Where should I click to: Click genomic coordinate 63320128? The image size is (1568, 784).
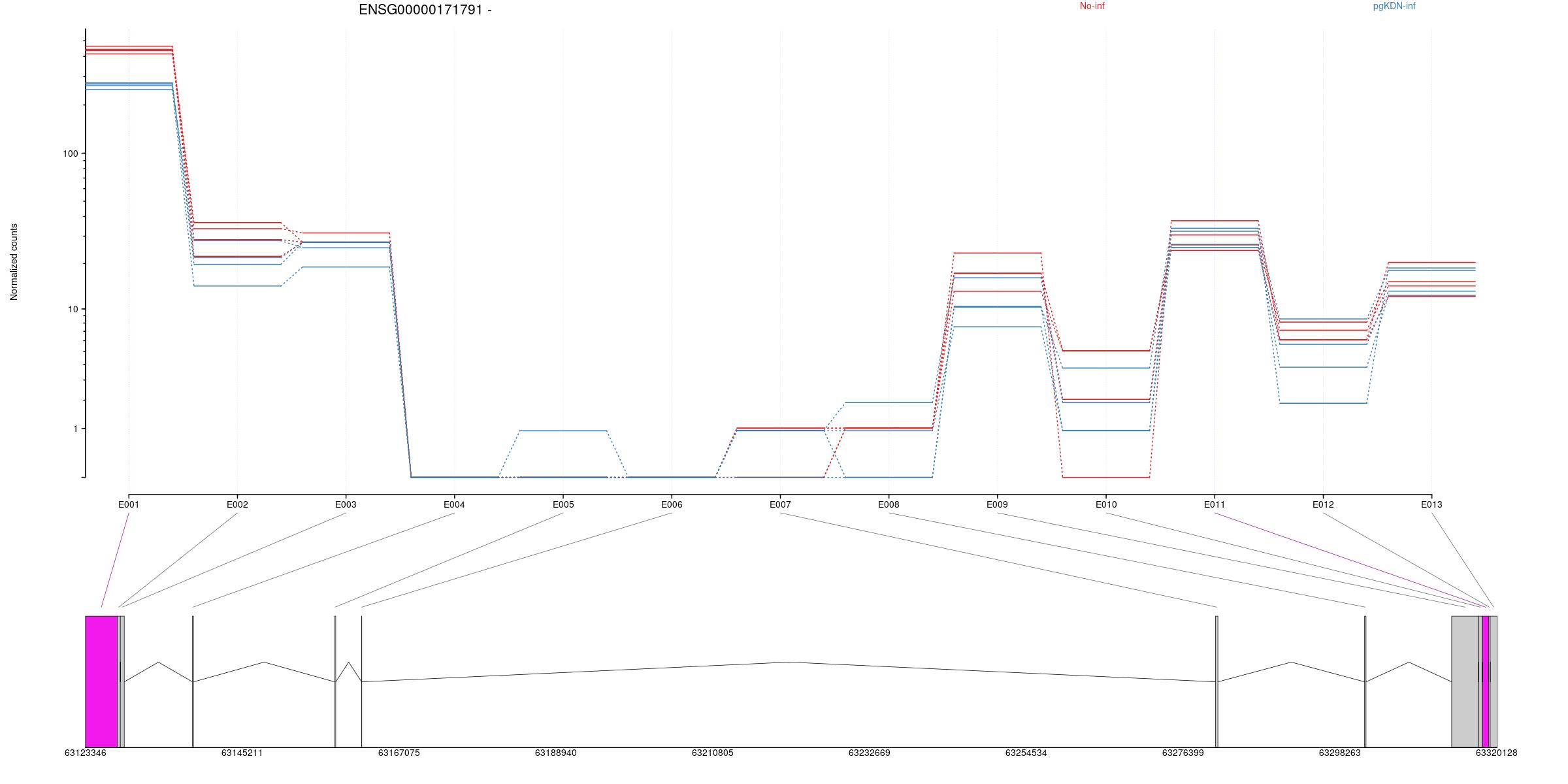(x=1497, y=753)
